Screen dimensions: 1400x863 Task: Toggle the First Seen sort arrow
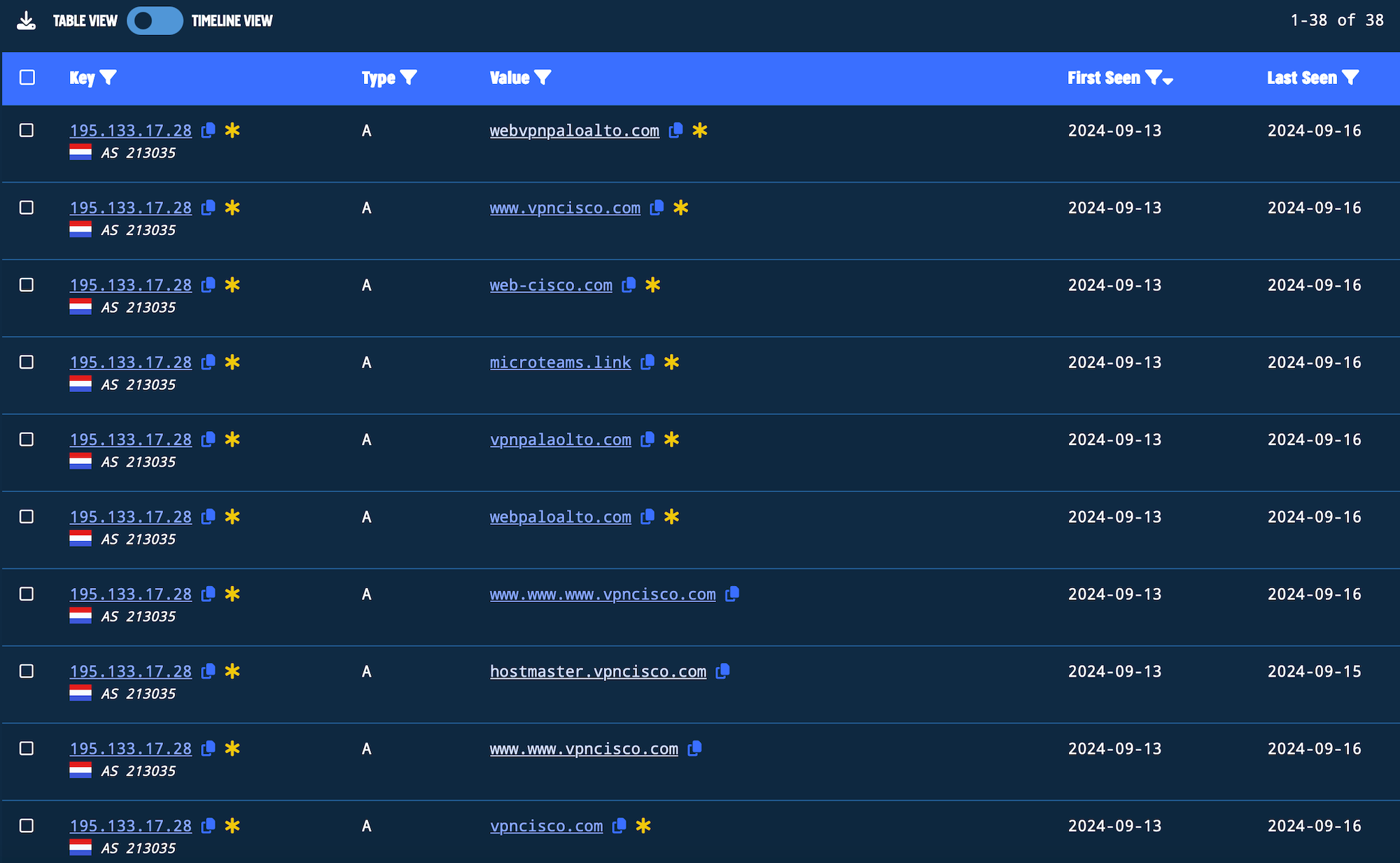(1168, 81)
